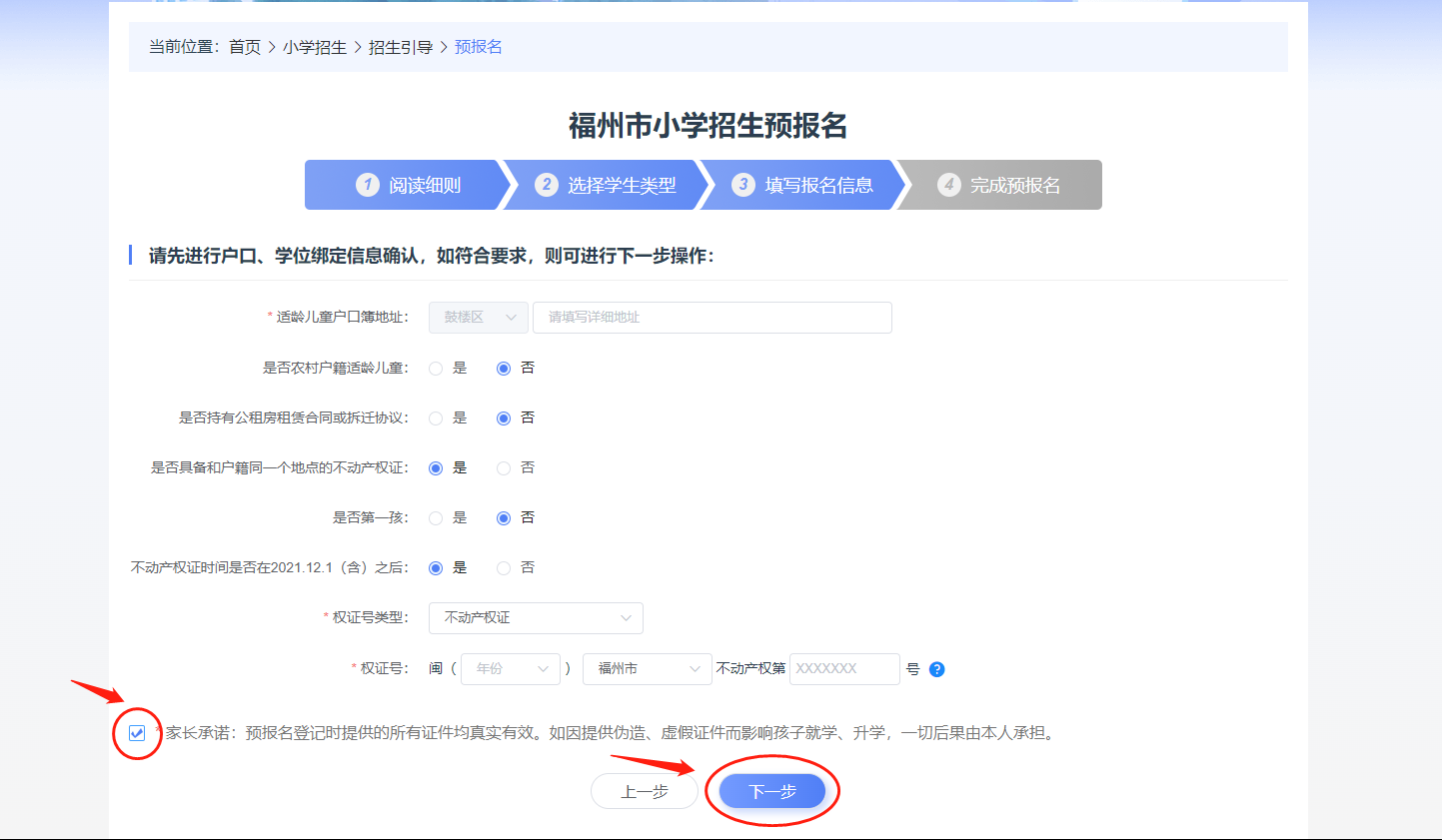The height and width of the screenshot is (840, 1442).
Task: Select 是 for 是否第一孩
Action: click(436, 518)
